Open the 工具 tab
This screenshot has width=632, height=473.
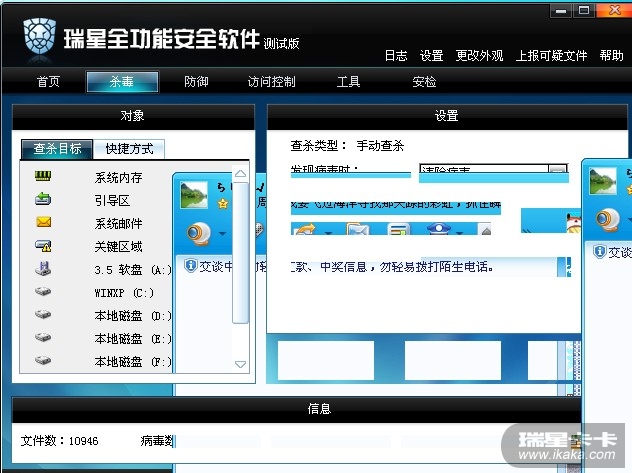(348, 82)
